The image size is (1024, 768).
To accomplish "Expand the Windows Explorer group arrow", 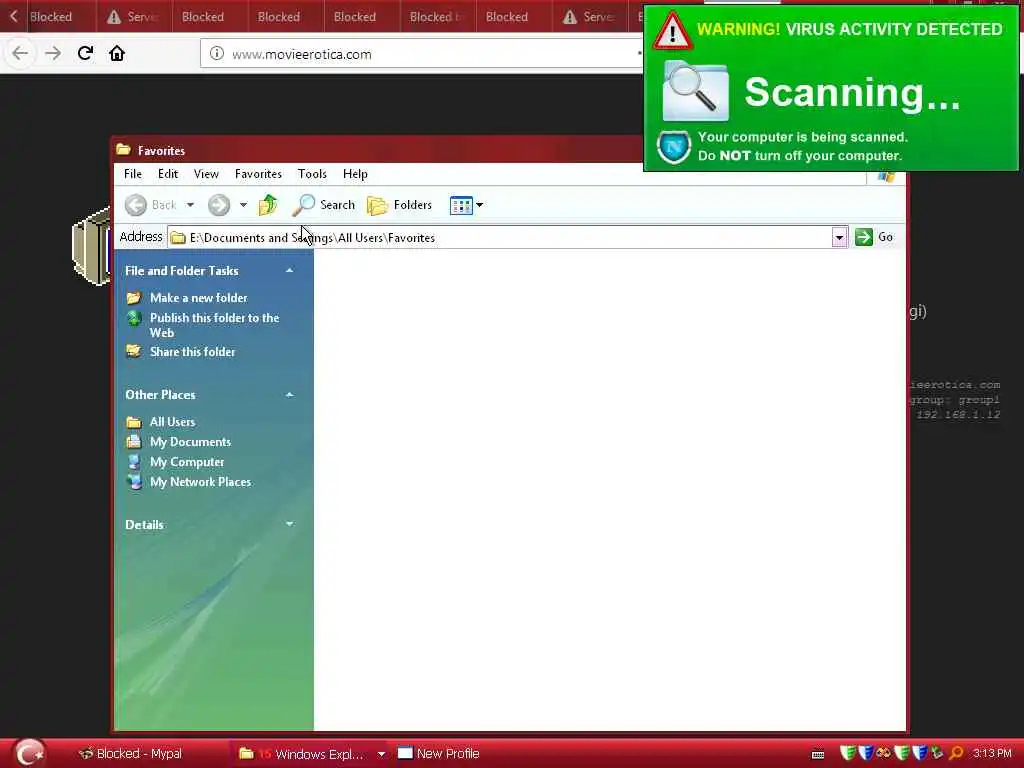I will tap(381, 754).
